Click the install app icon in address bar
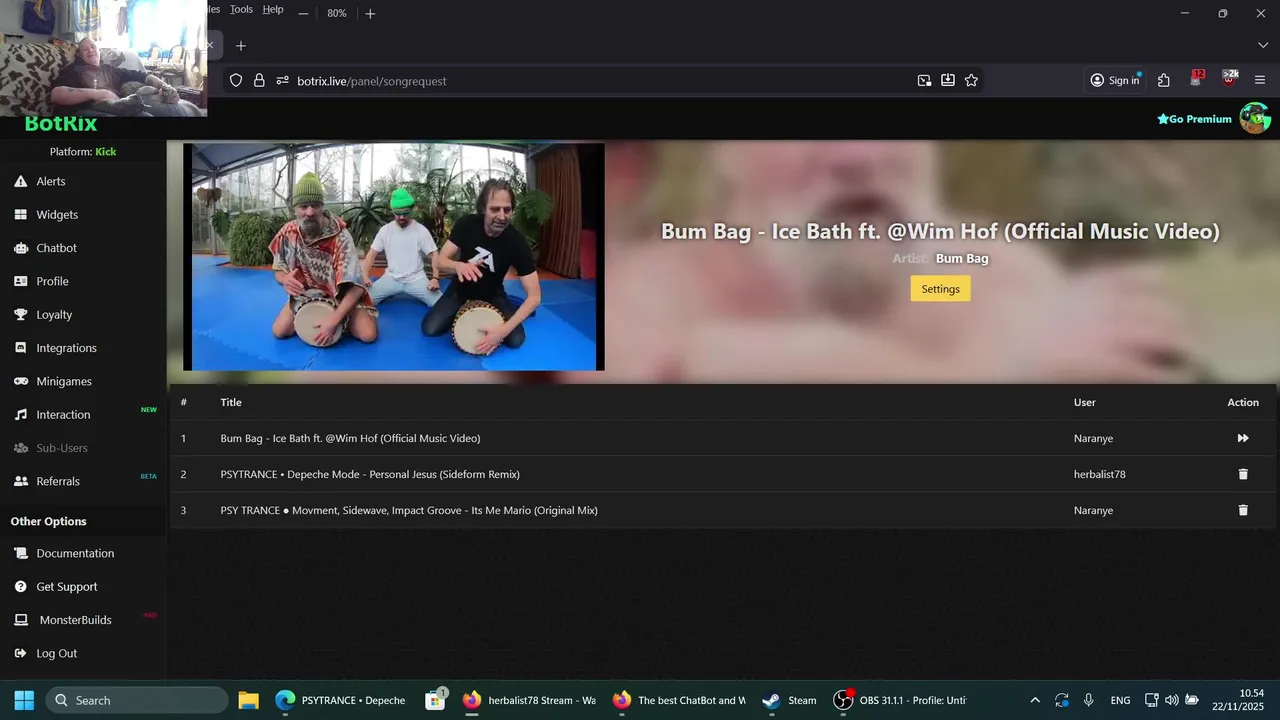 pyautogui.click(x=947, y=80)
